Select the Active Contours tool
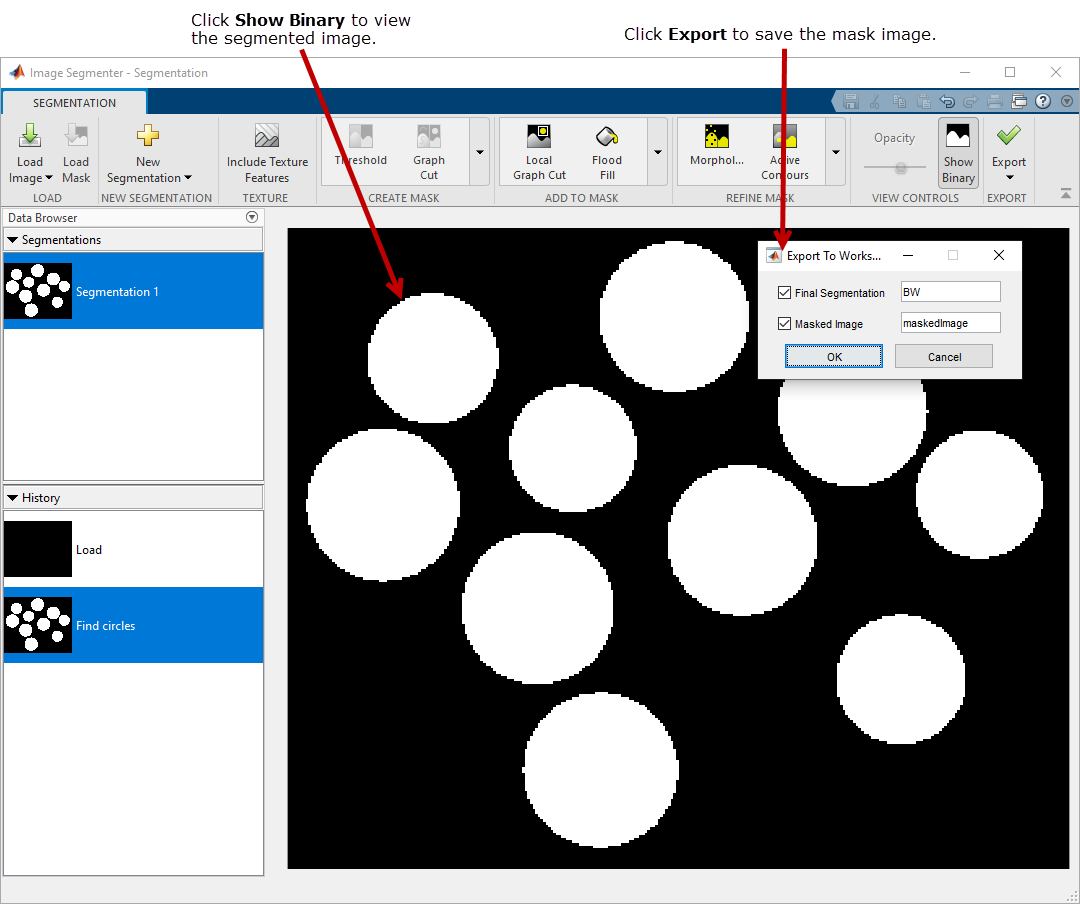Image resolution: width=1080 pixels, height=904 pixels. click(785, 152)
